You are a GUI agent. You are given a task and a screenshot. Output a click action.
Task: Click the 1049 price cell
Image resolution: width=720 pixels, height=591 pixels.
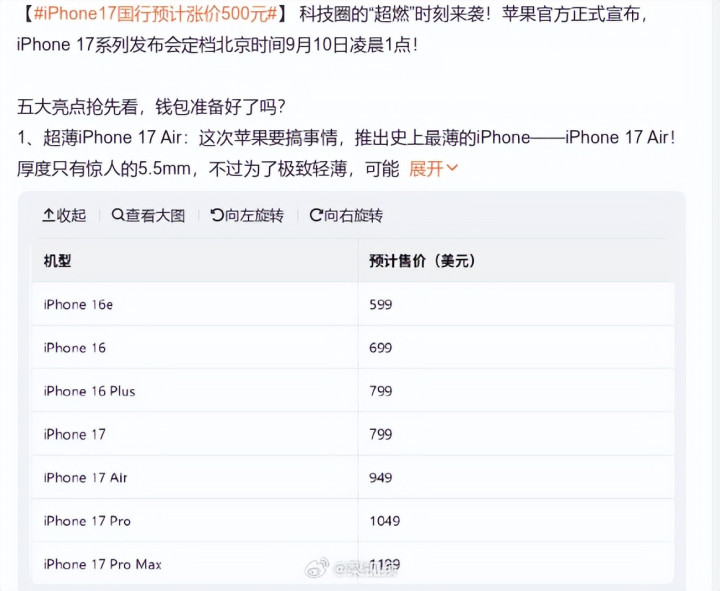[385, 521]
